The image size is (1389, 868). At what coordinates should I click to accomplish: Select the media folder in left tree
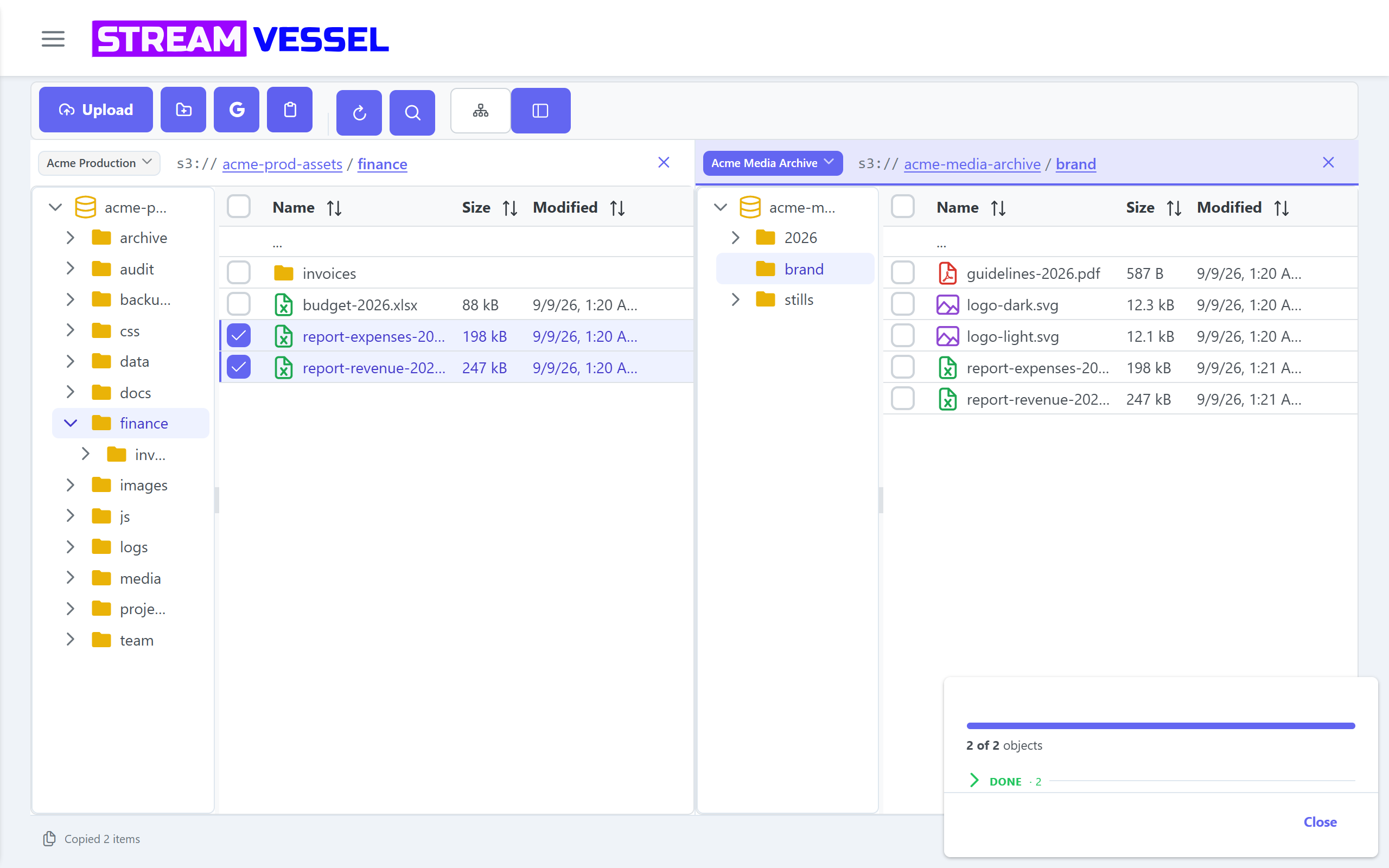[x=131, y=579]
